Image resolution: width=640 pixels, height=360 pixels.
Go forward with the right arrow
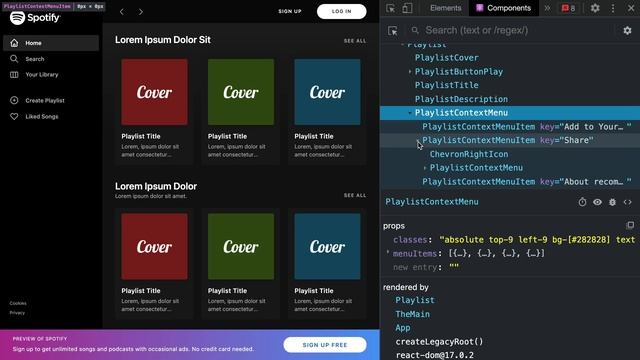coord(141,12)
